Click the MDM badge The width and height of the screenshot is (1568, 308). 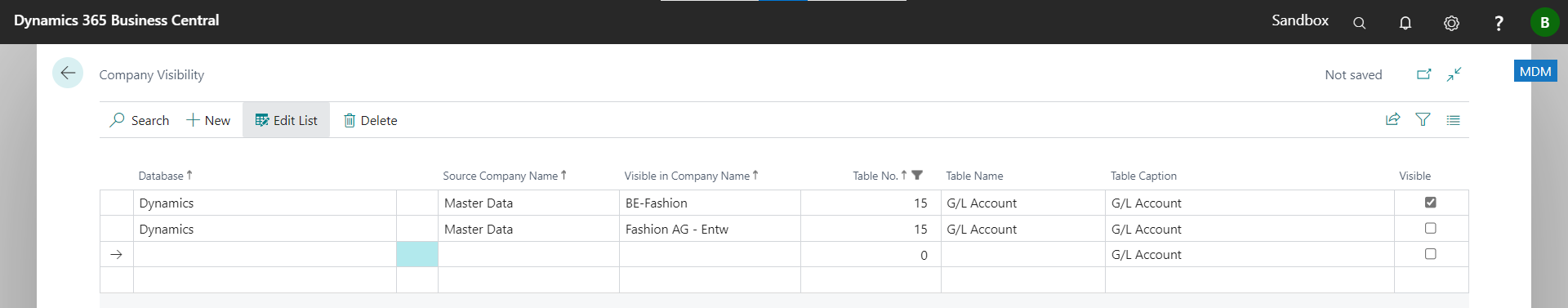[x=1535, y=71]
